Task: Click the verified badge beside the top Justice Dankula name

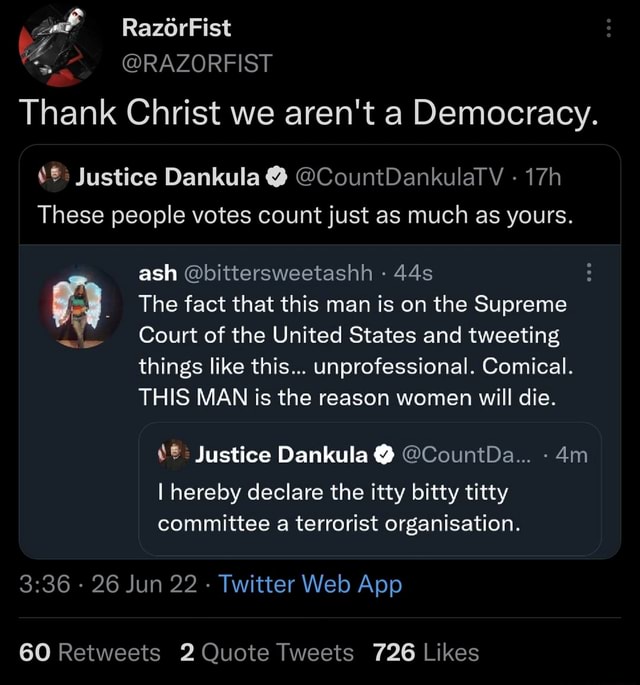Action: coord(273,180)
